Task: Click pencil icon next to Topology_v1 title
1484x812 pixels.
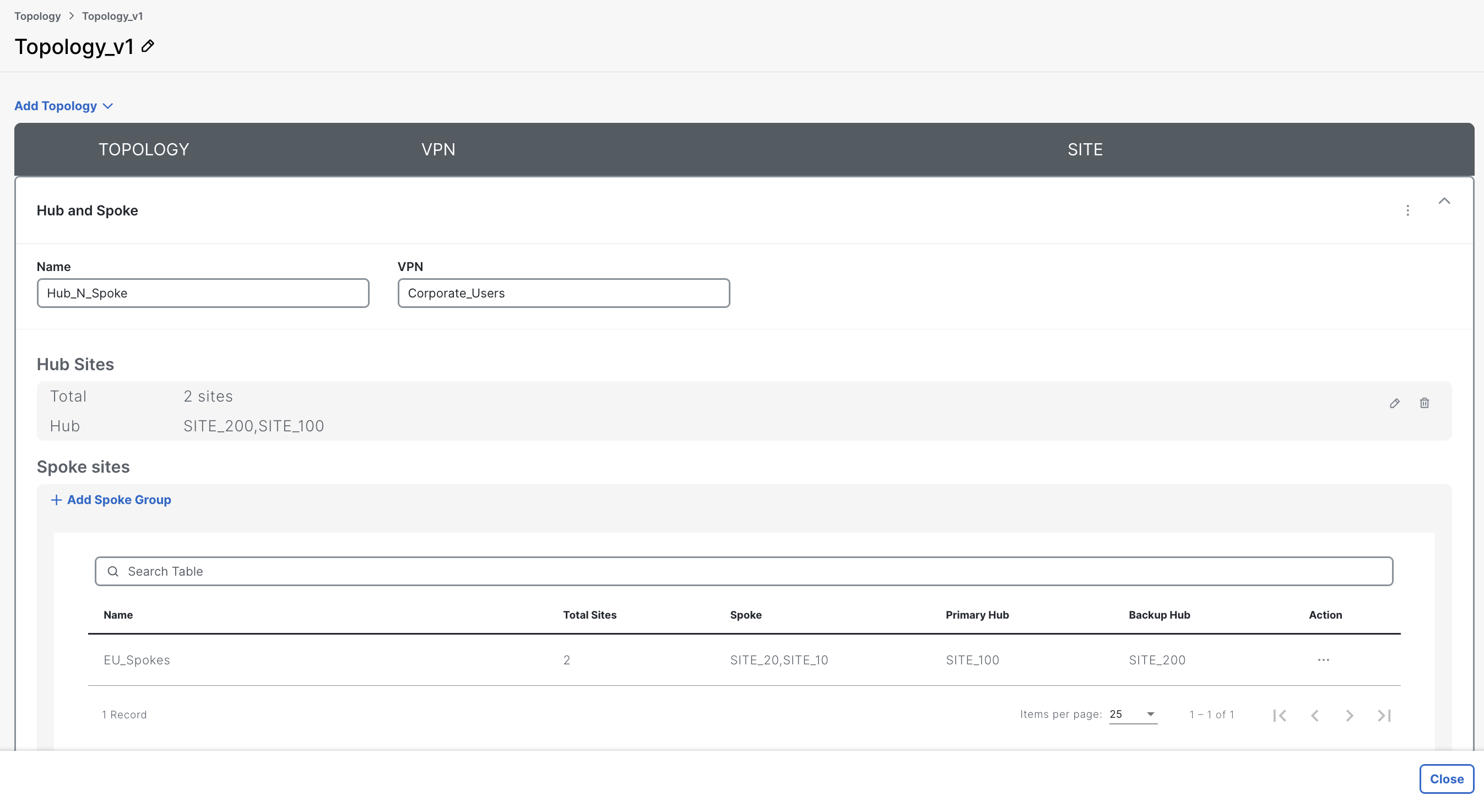Action: pos(148,46)
